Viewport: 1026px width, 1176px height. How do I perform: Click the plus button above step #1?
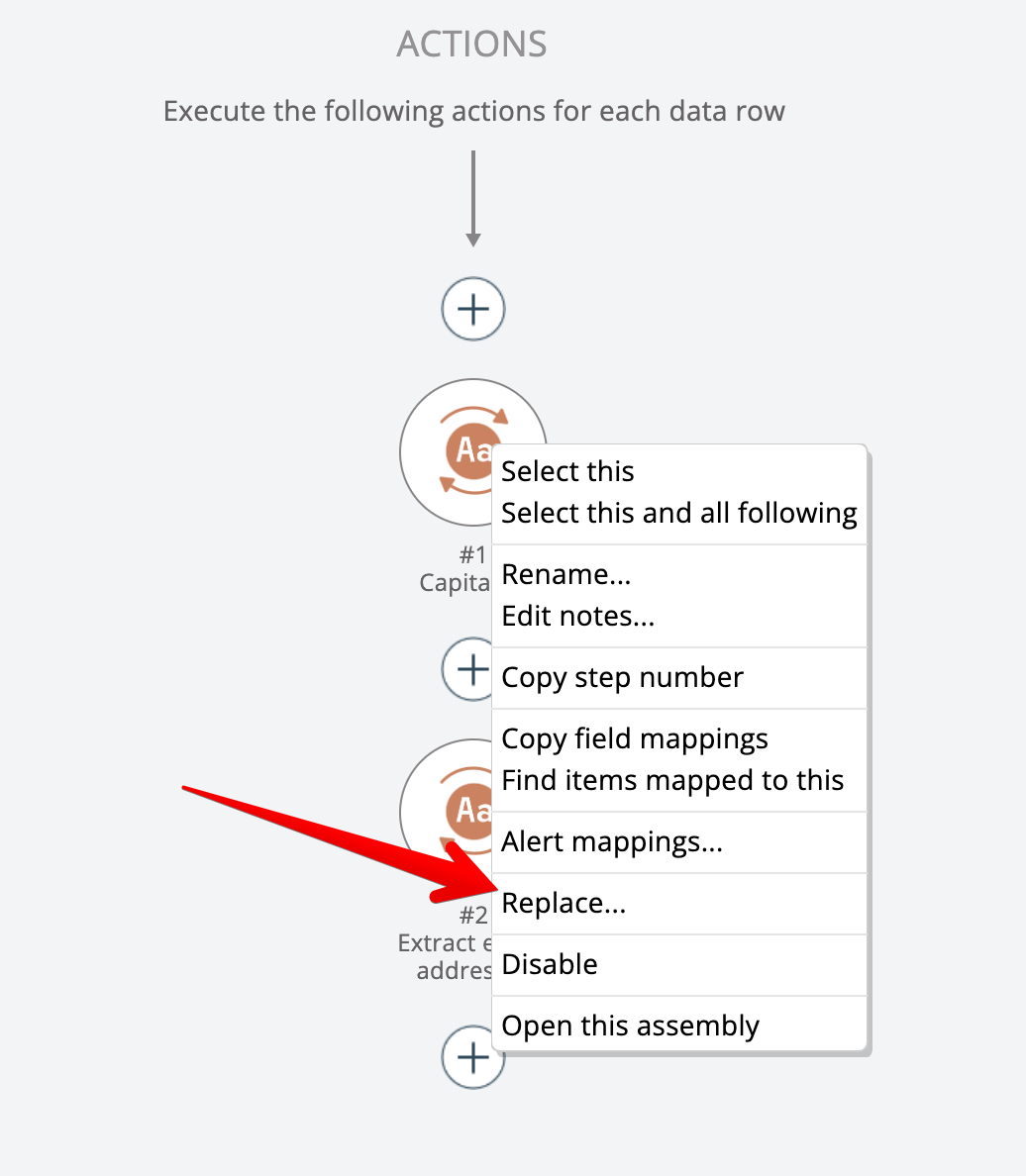pyautogui.click(x=473, y=309)
